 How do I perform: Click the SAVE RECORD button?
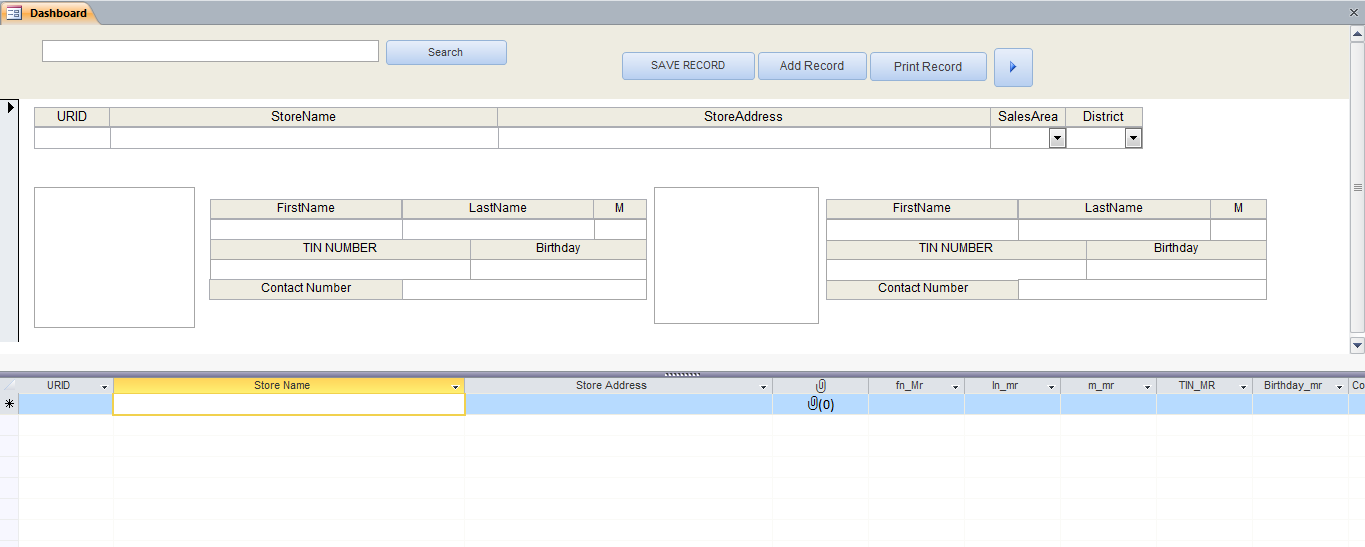coord(688,66)
